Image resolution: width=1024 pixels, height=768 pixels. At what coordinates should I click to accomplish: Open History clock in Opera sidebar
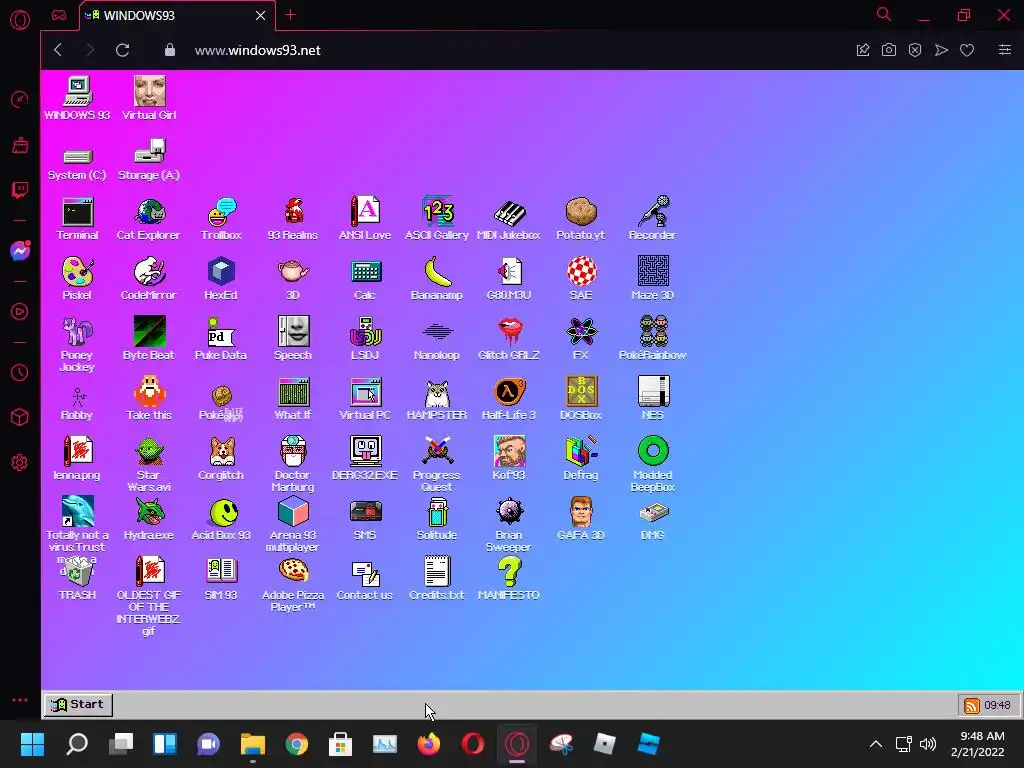20,373
